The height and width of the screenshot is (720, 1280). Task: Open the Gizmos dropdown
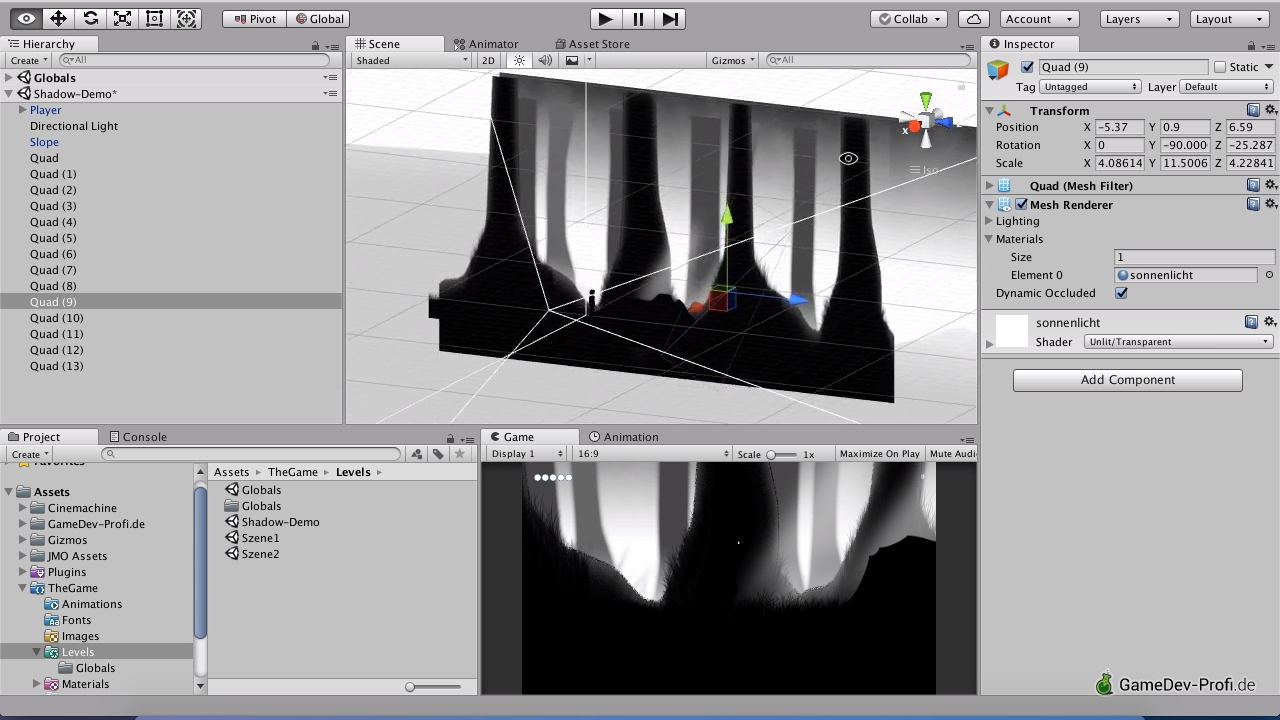click(x=733, y=60)
